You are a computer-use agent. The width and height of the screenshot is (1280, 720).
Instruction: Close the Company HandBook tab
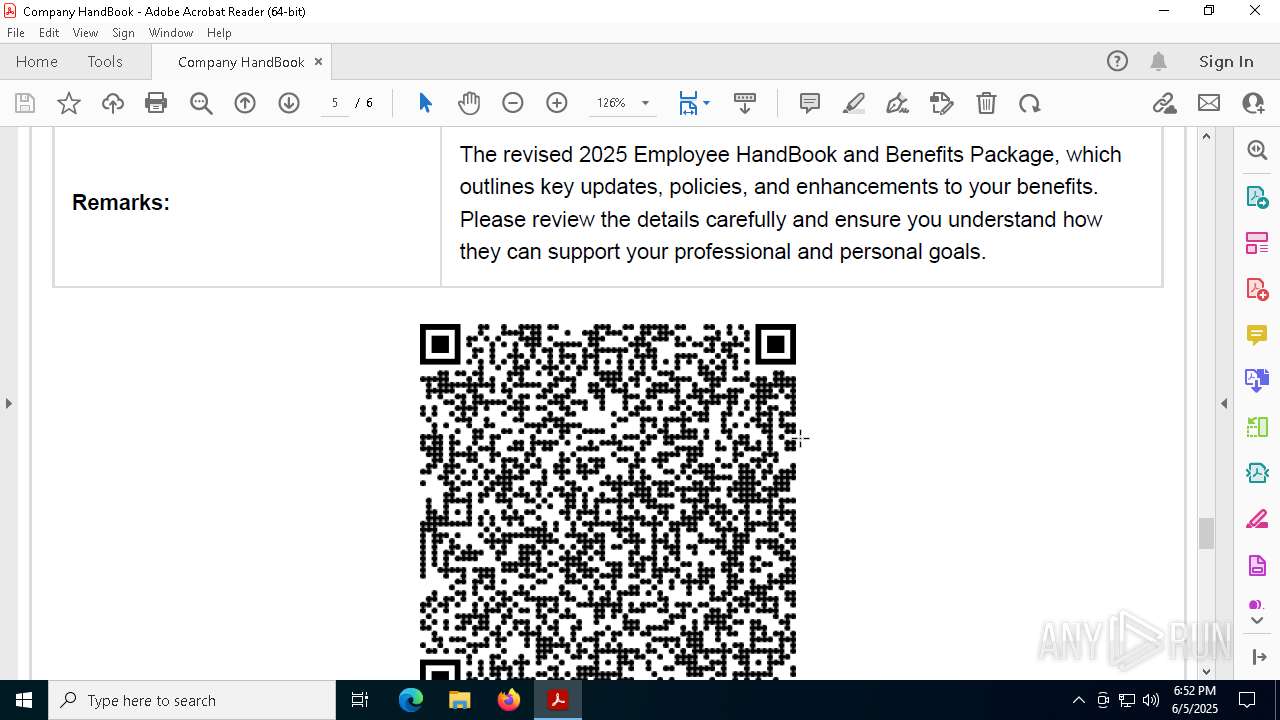click(x=318, y=62)
